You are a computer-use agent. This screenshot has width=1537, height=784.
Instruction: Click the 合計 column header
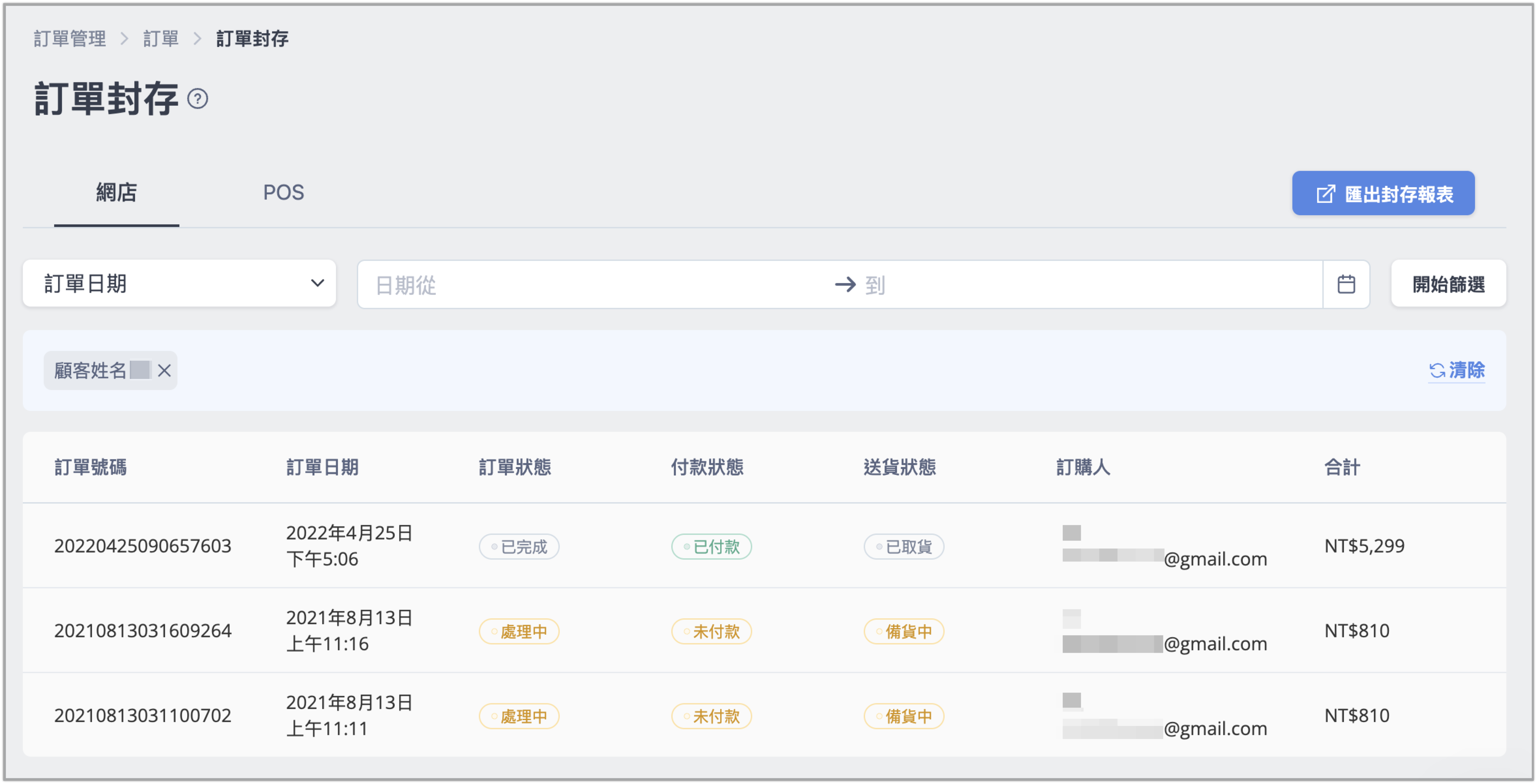(x=1342, y=467)
